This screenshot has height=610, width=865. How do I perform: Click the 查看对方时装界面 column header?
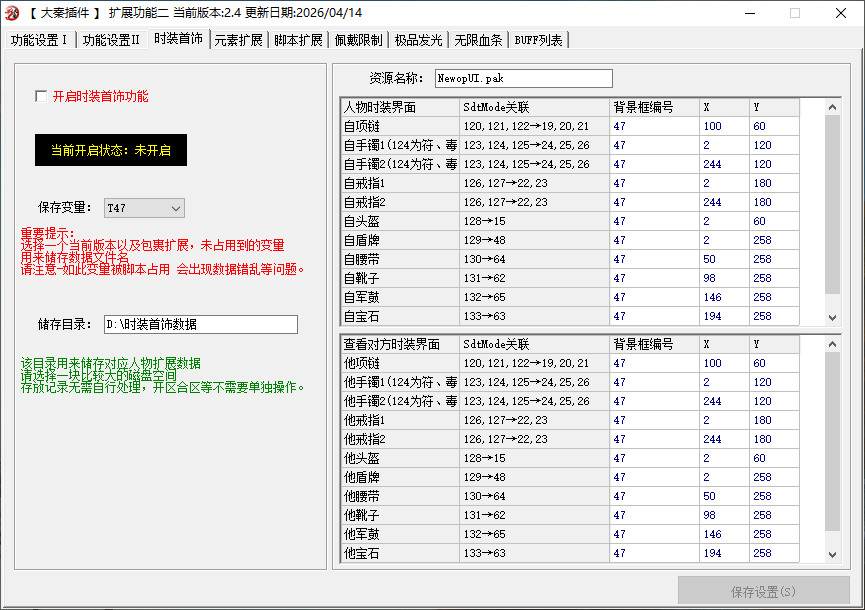(400, 344)
